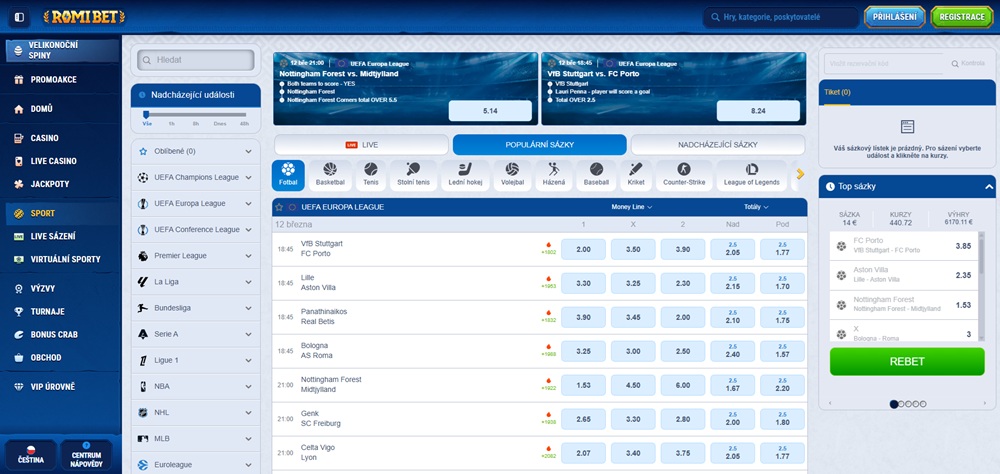The image size is (1000, 474).
Task: Open the Money Line dropdown
Action: point(632,207)
